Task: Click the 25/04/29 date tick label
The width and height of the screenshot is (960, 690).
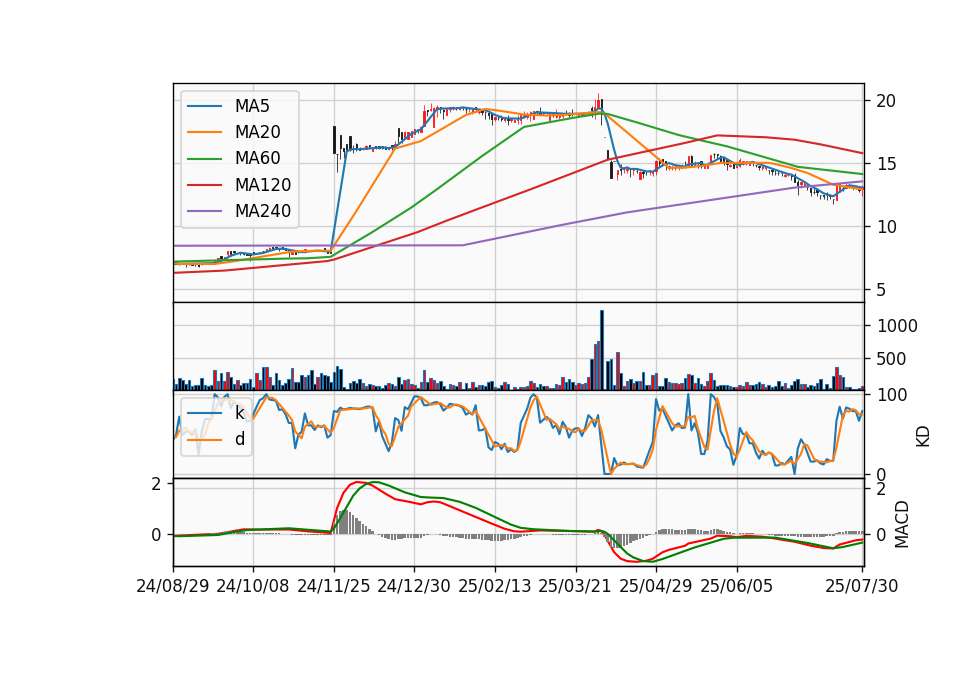Action: [x=656, y=587]
